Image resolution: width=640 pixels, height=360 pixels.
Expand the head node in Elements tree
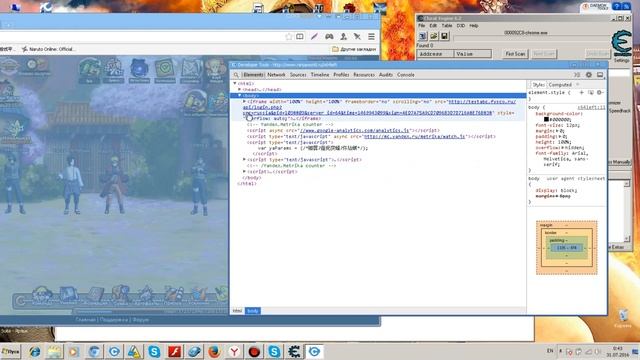coord(240,89)
